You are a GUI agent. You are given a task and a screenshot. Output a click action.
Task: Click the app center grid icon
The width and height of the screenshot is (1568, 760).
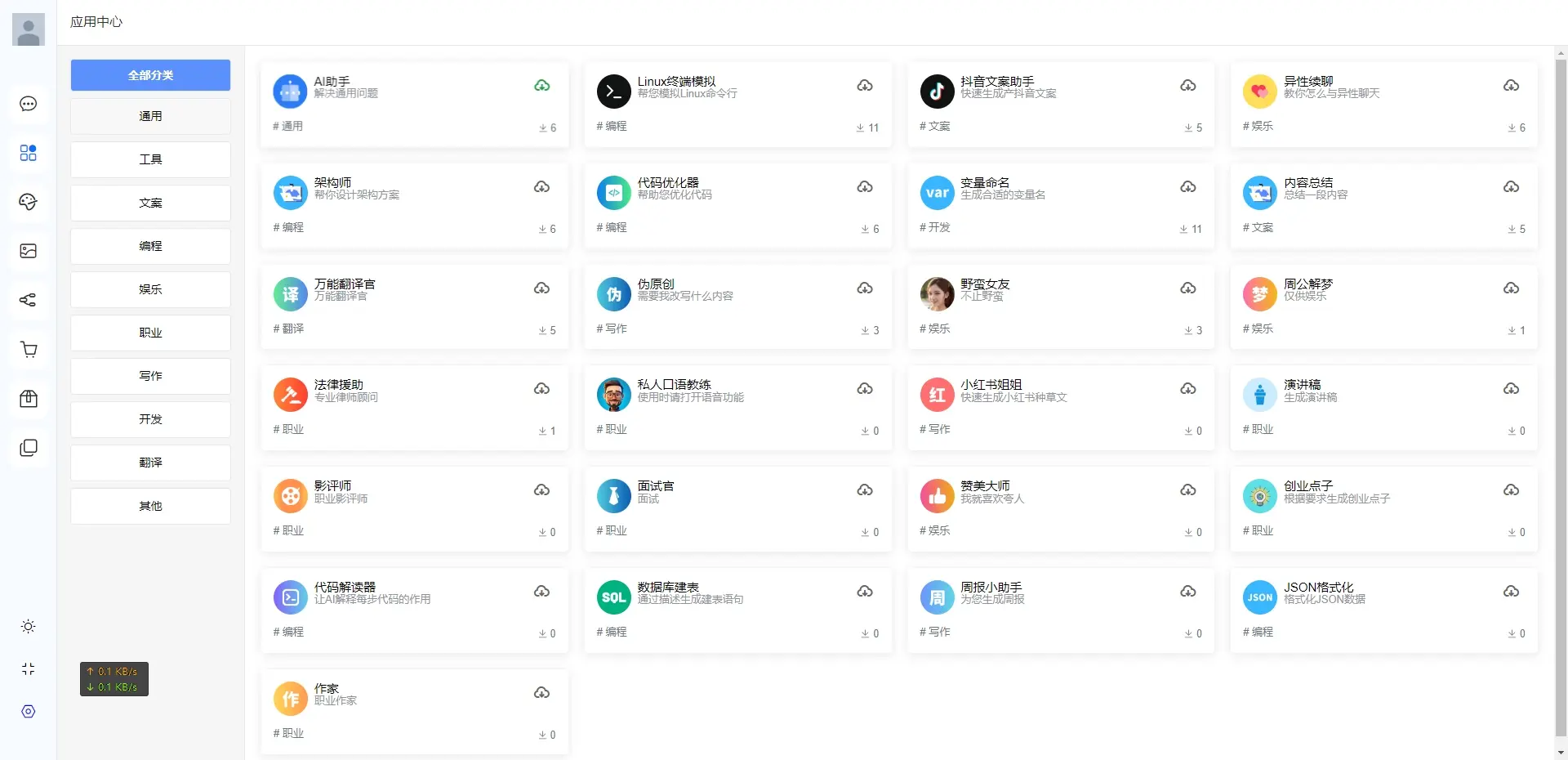pos(28,153)
